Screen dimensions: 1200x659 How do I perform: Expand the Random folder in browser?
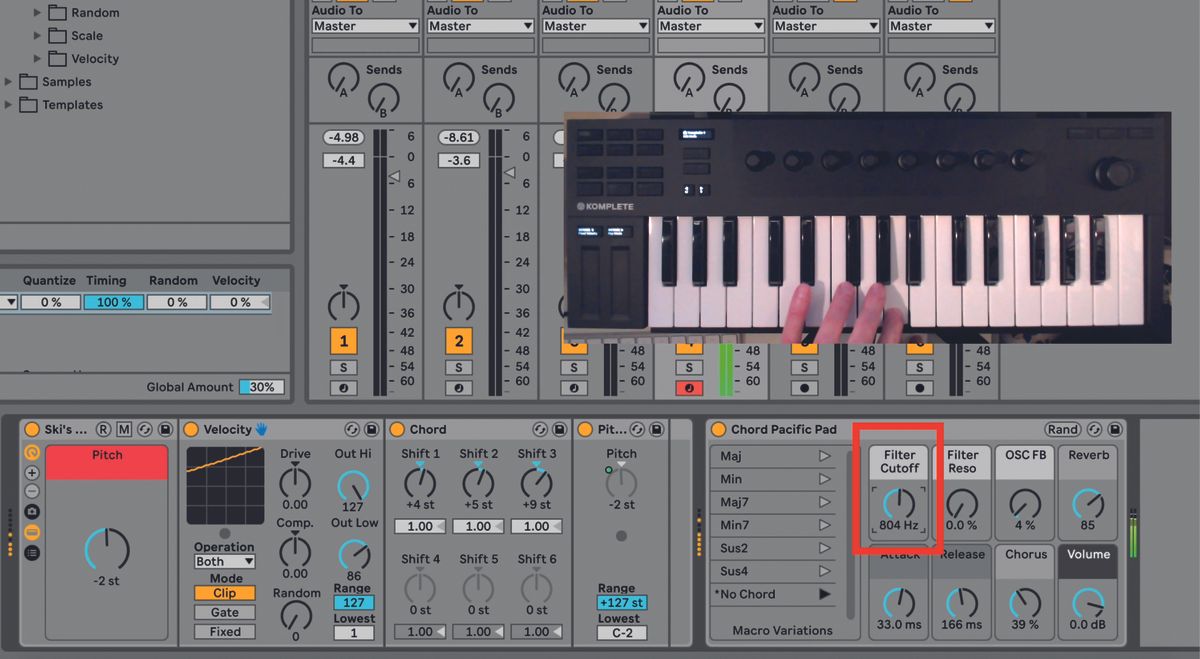[x=38, y=13]
